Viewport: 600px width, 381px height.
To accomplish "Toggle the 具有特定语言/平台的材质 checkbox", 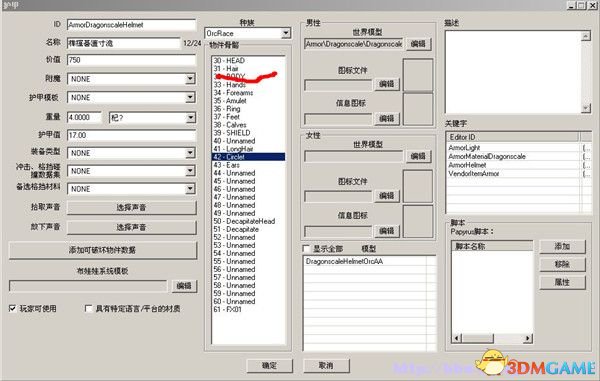I will click(x=88, y=308).
